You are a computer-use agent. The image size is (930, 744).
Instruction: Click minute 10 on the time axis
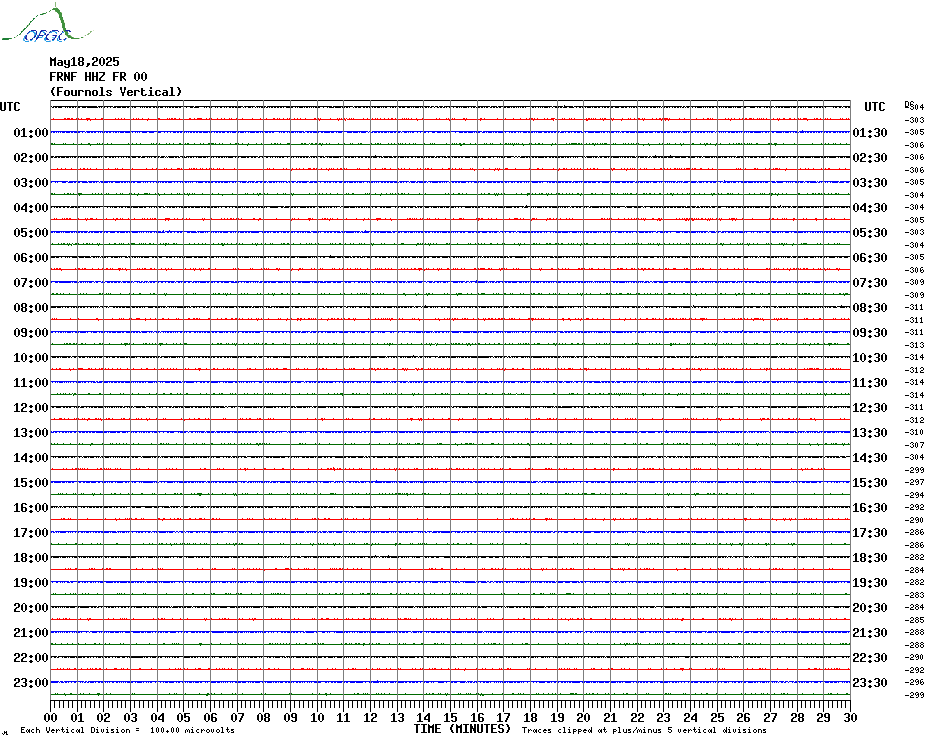click(317, 718)
